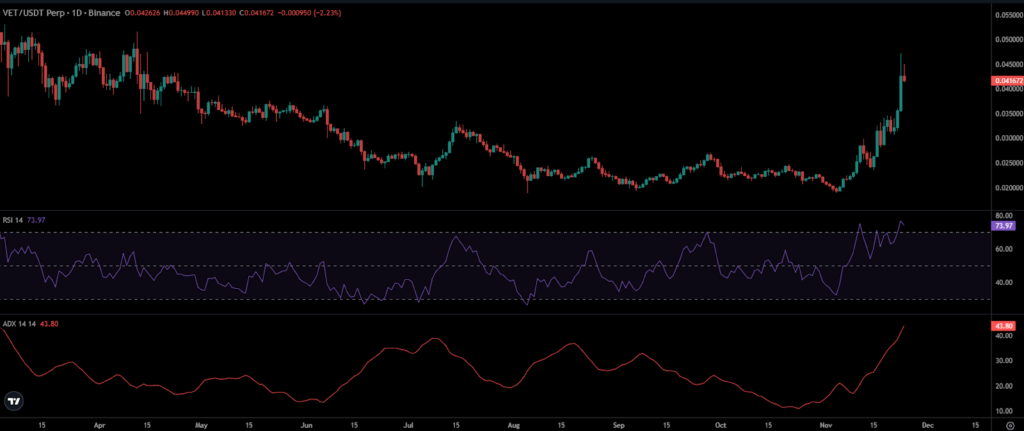The width and height of the screenshot is (1024, 431).
Task: Click the 10.00 level on ADX scale
Action: [x=1003, y=411]
